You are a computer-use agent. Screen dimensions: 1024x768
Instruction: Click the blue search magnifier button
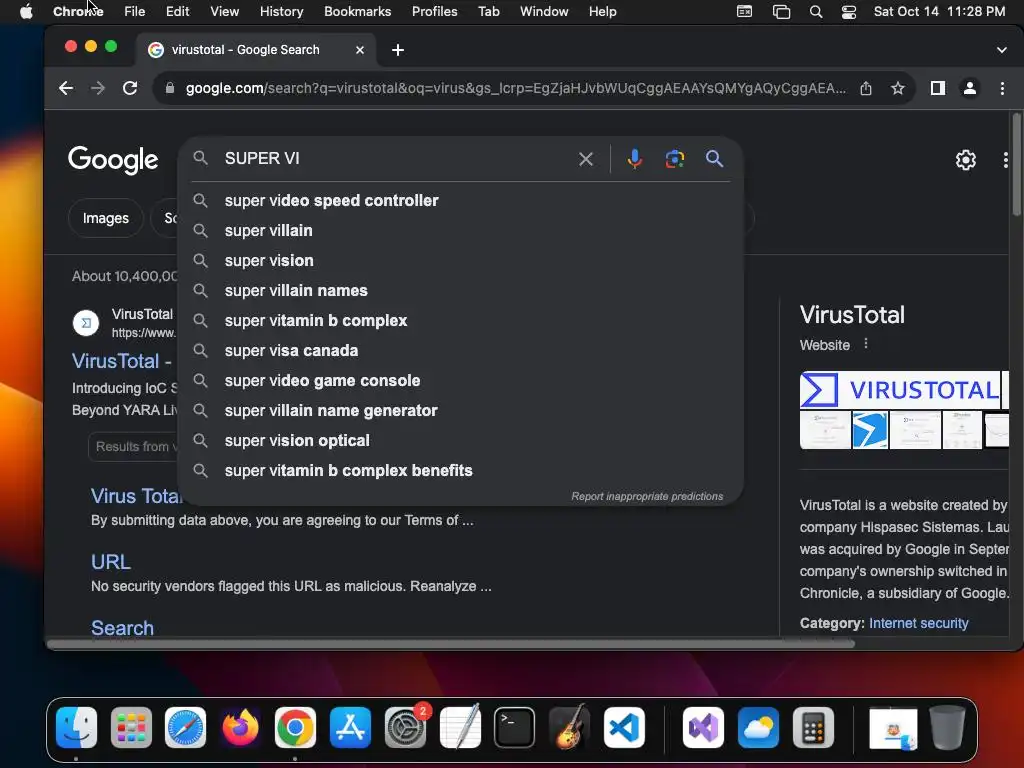pos(714,159)
